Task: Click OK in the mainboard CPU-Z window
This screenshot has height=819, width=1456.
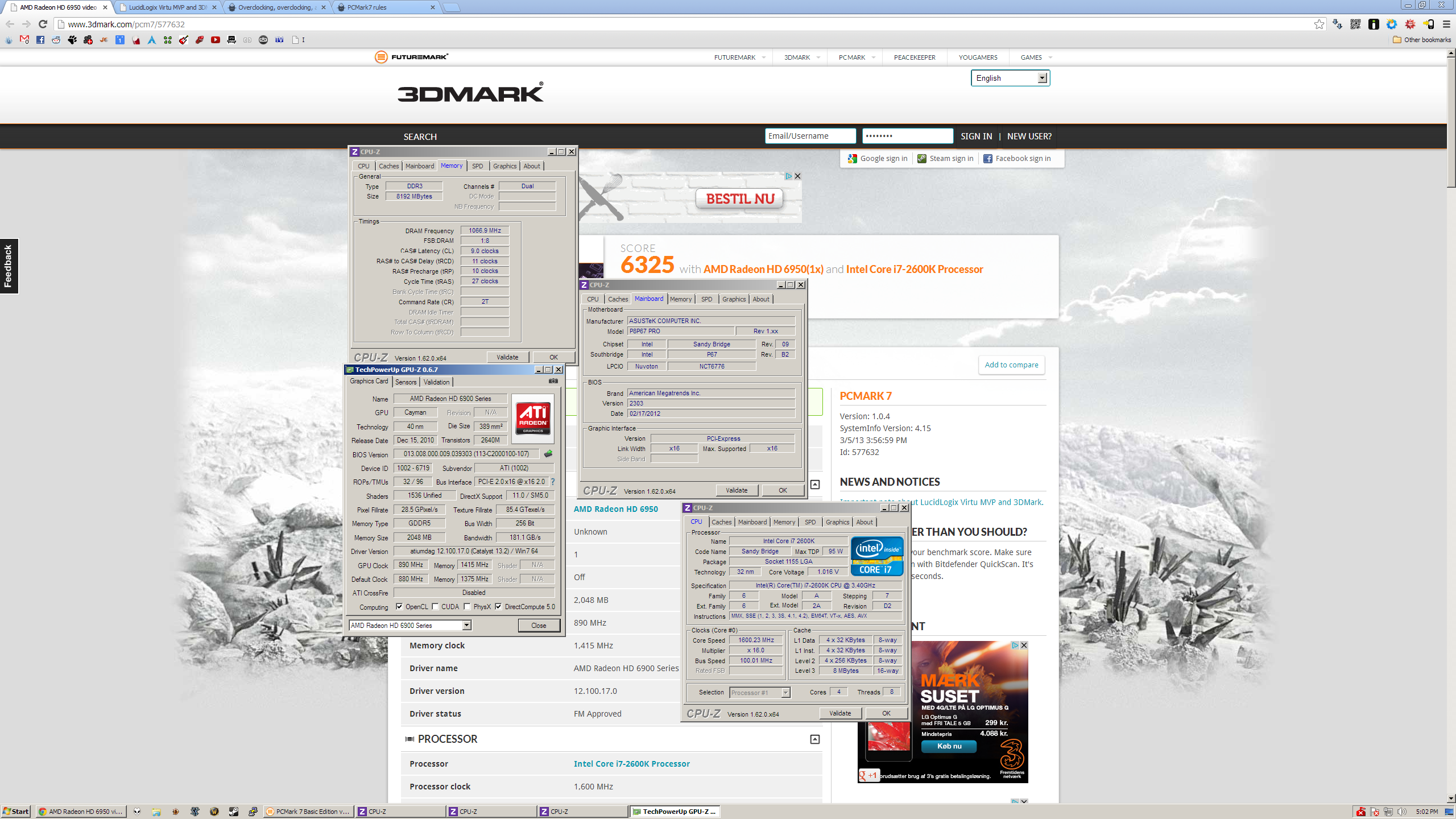Action: click(x=783, y=490)
